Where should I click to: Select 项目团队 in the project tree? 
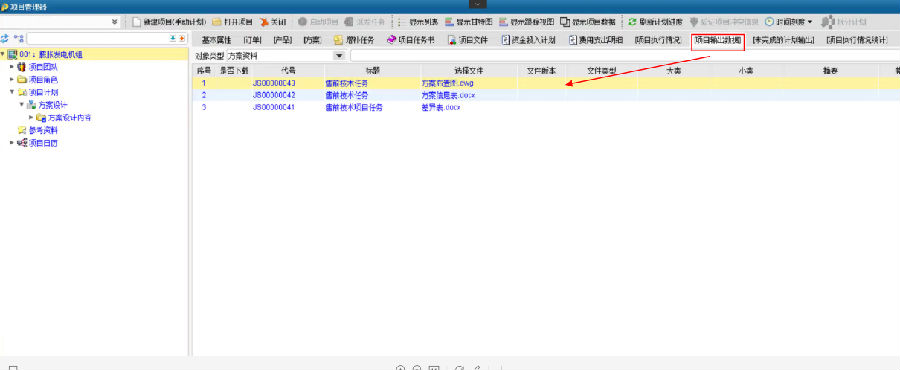(43, 67)
